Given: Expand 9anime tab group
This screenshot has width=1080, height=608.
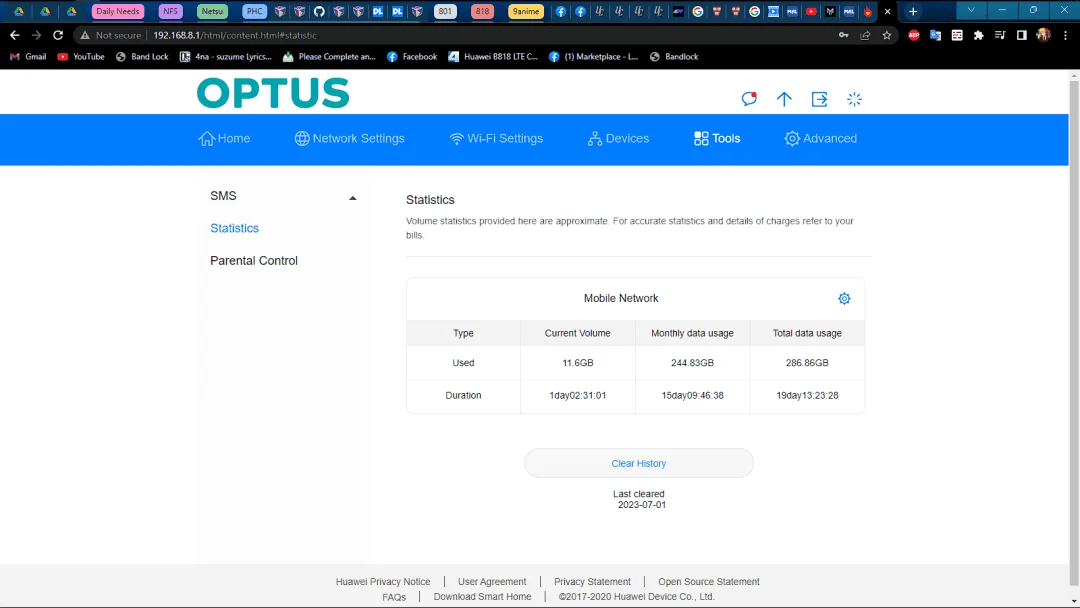Looking at the screenshot, I should (x=526, y=11).
